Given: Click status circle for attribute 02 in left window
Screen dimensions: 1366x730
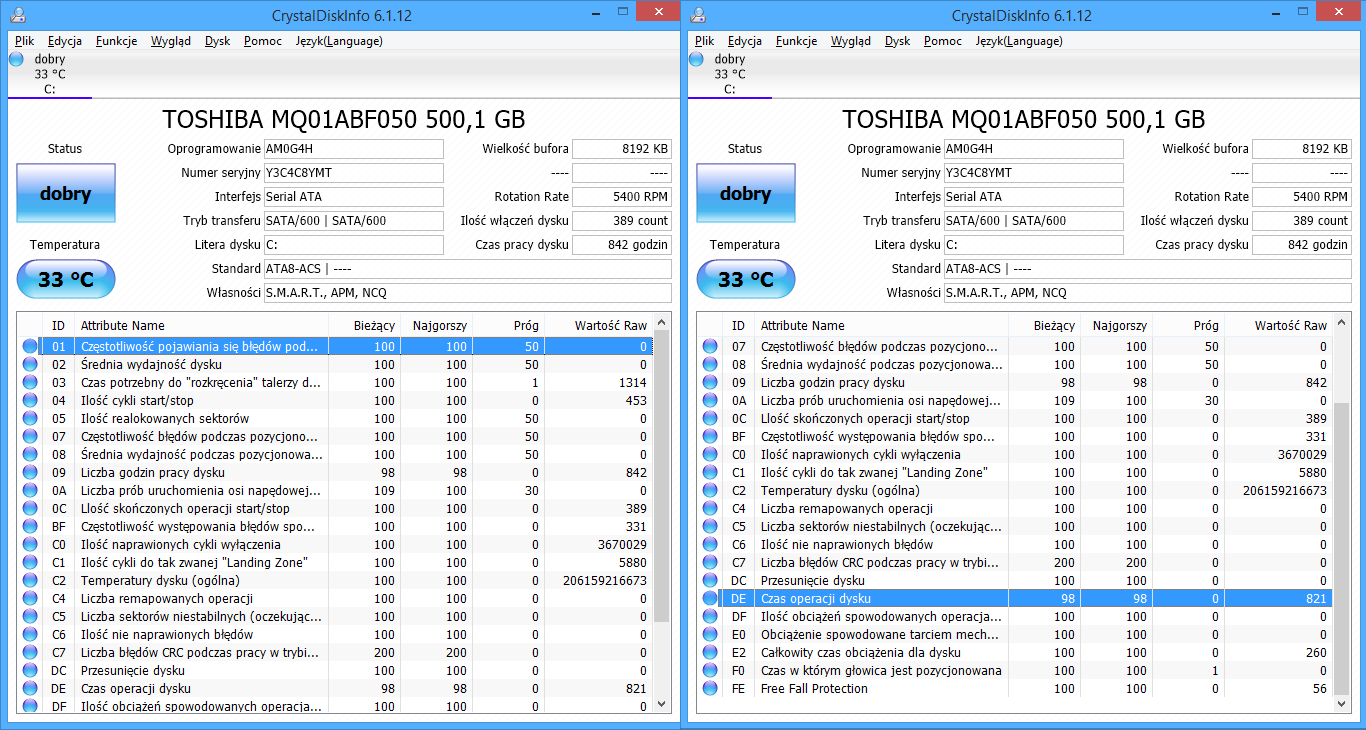Looking at the screenshot, I should tap(31, 365).
